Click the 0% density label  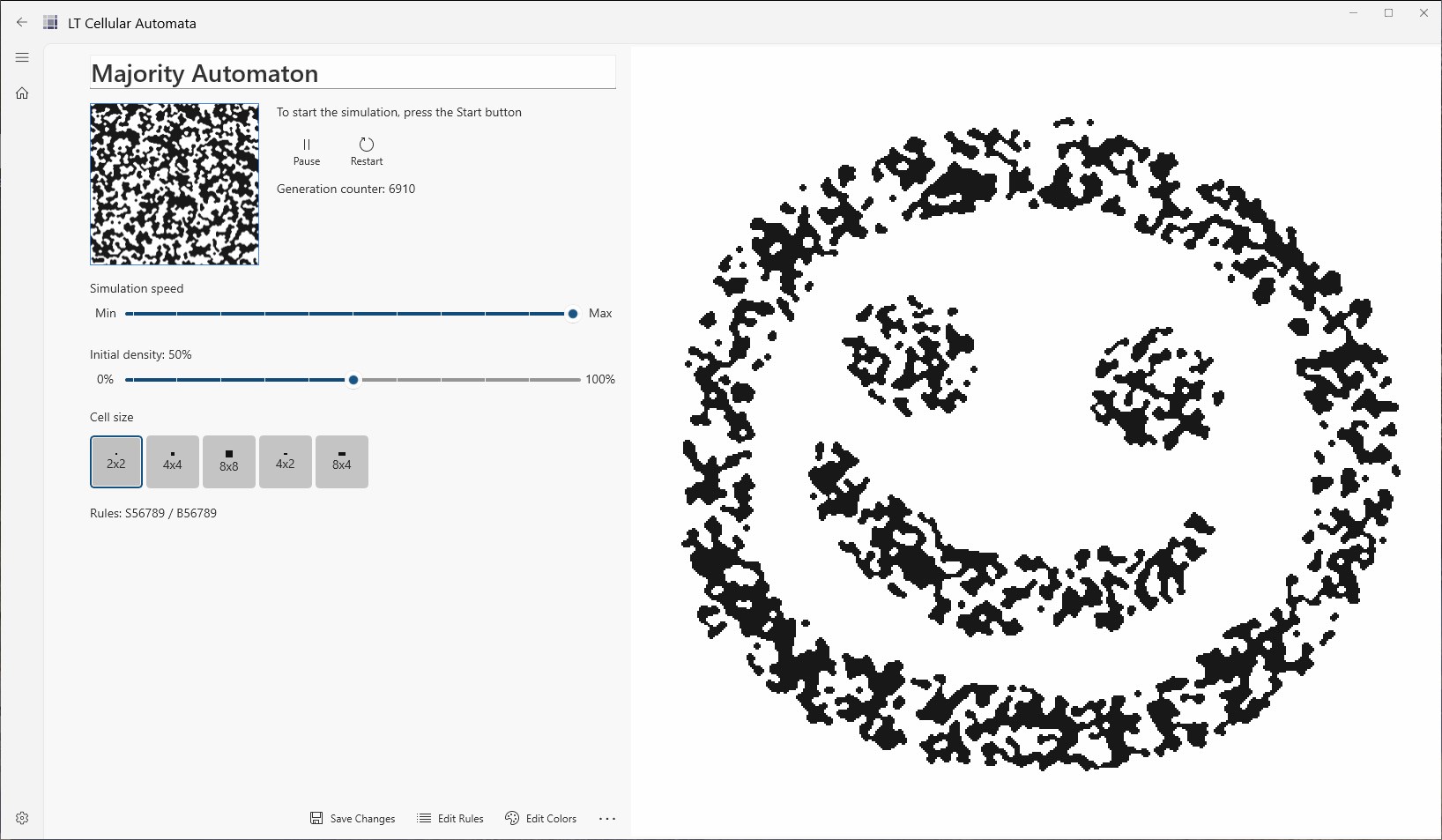105,379
